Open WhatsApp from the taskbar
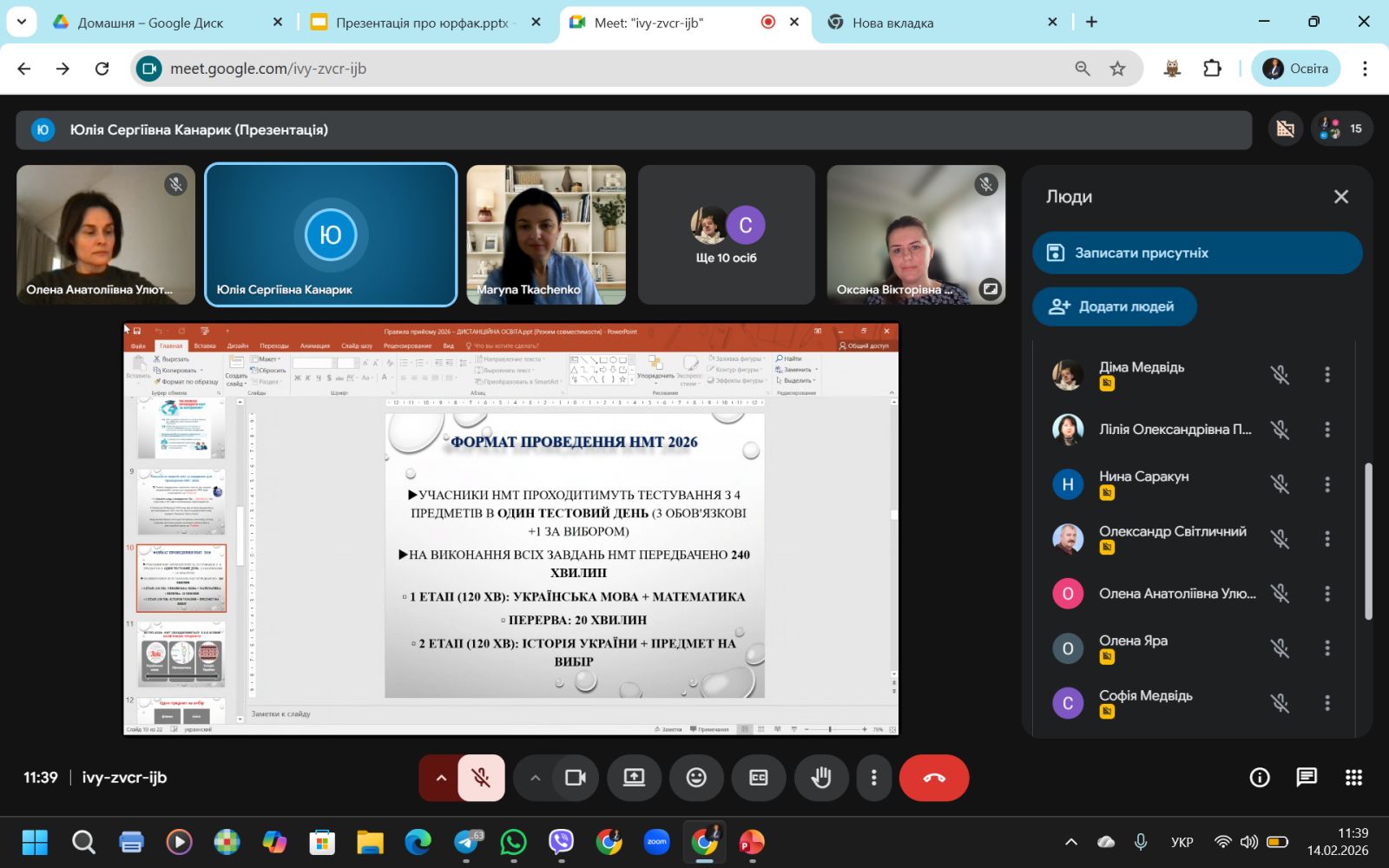Viewport: 1389px width, 868px height. (x=514, y=842)
